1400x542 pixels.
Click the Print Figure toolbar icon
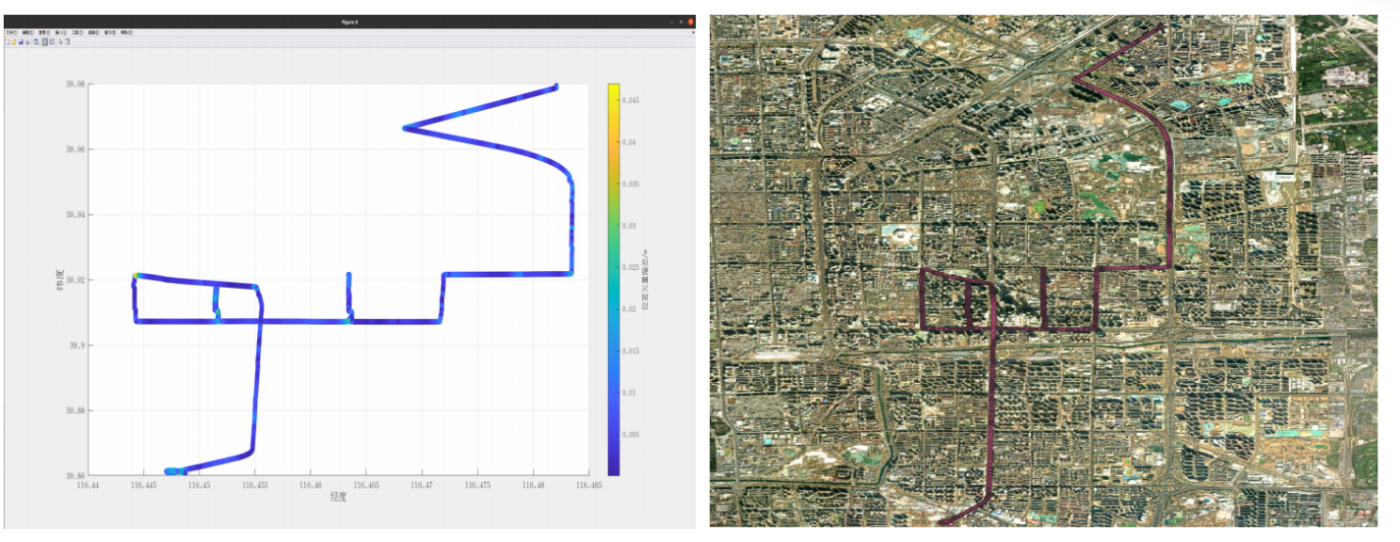[x=27, y=42]
